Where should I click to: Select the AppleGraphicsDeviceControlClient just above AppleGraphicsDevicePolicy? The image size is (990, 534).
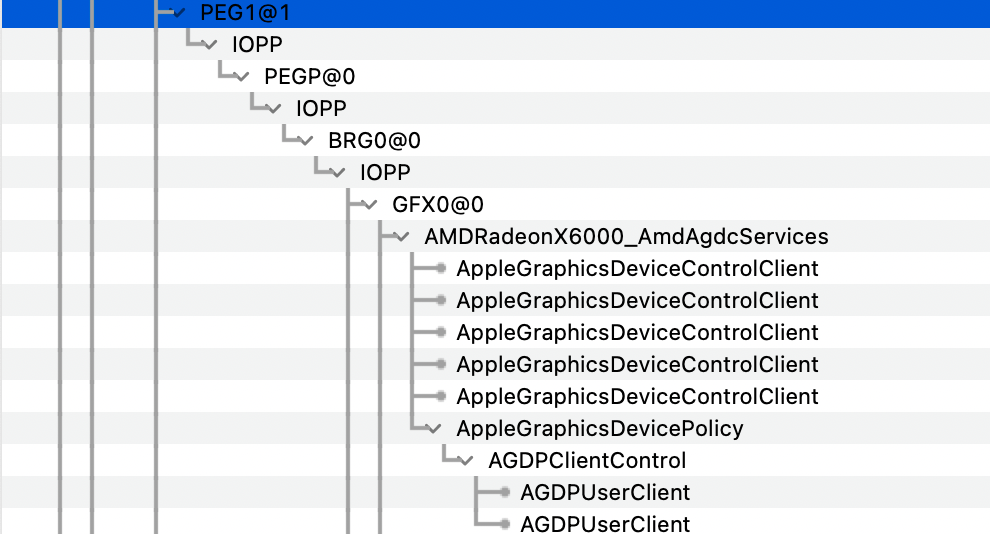point(638,396)
